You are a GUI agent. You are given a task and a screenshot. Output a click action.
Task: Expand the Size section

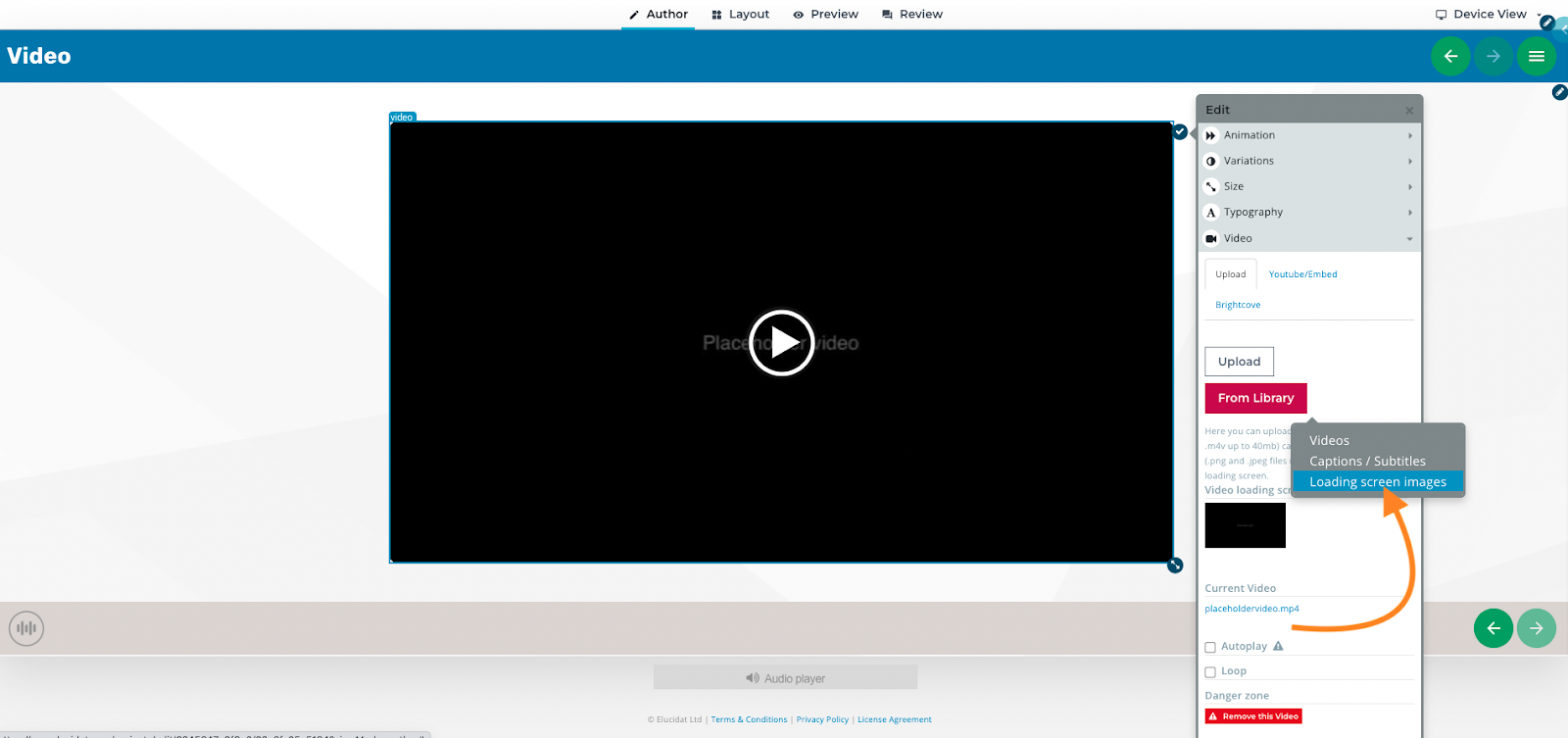point(1310,186)
